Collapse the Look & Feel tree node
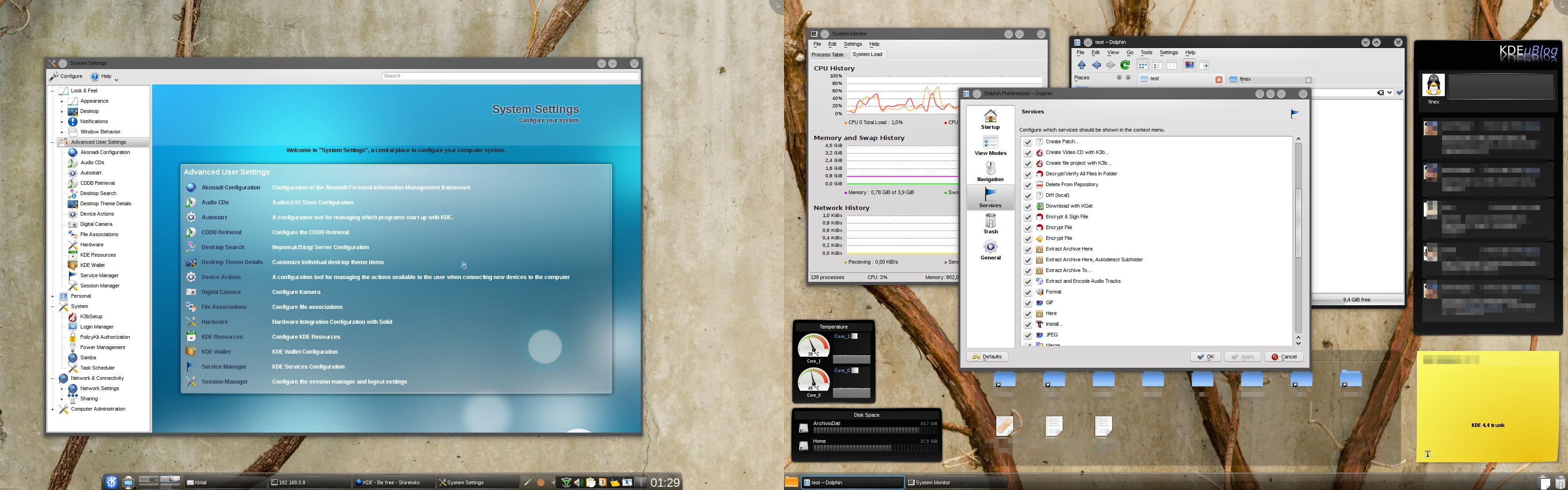Viewport: 1568px width, 490px height. coord(53,91)
